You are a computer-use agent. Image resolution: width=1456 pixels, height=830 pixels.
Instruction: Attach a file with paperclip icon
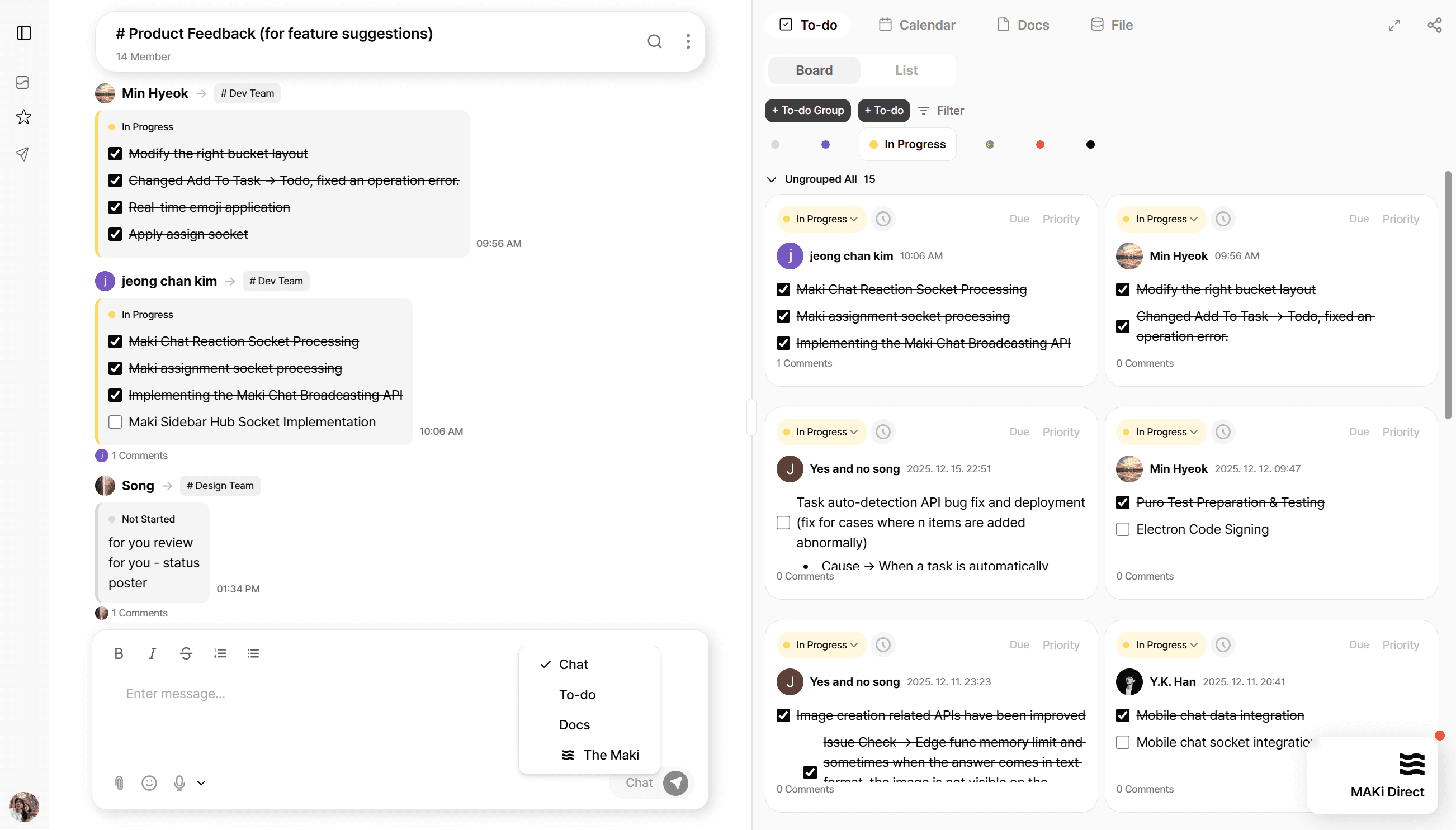[x=119, y=782]
